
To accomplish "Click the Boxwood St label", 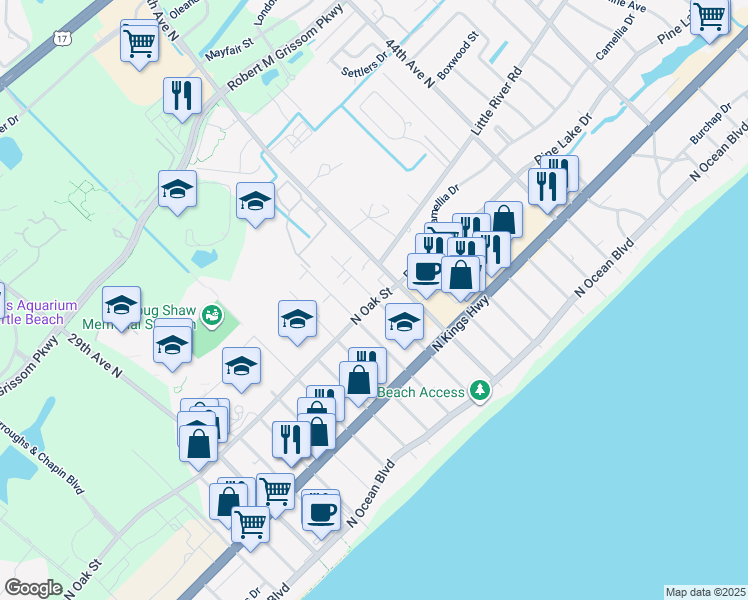I will [x=457, y=56].
